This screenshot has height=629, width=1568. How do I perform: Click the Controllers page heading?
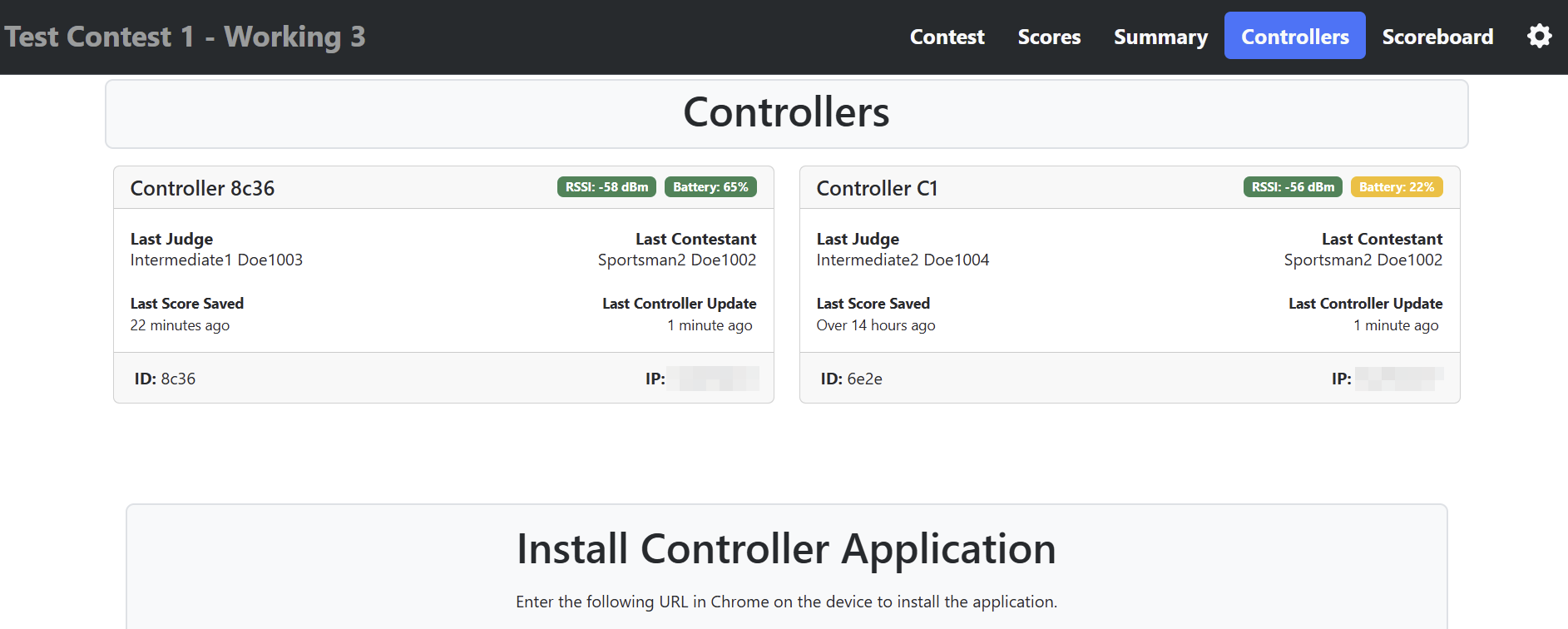tap(786, 112)
